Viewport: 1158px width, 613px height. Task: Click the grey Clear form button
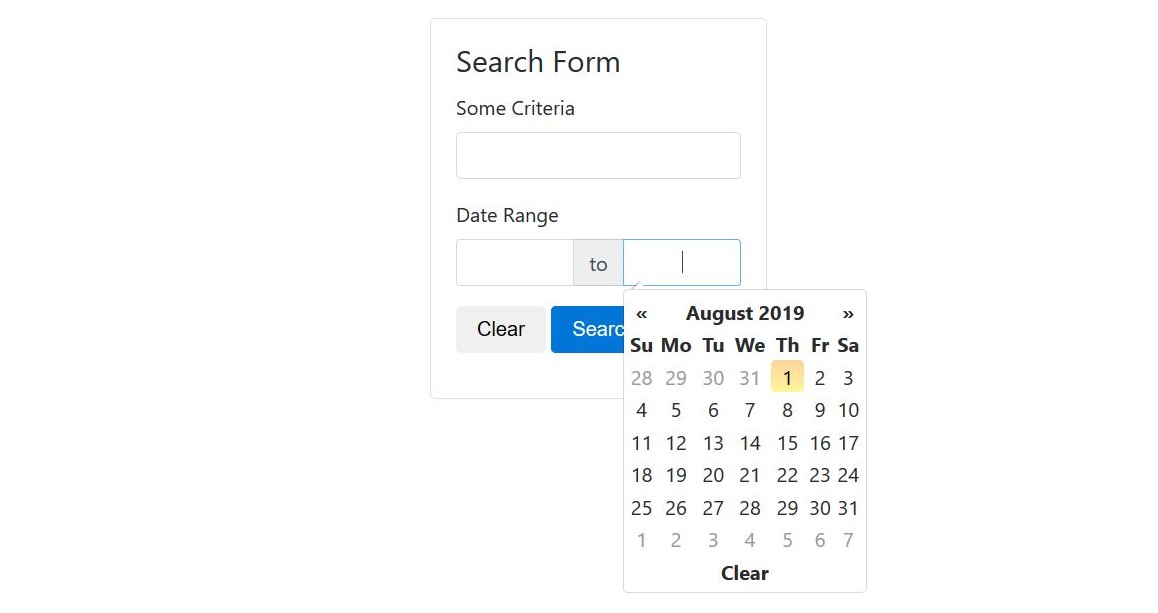pyautogui.click(x=501, y=329)
